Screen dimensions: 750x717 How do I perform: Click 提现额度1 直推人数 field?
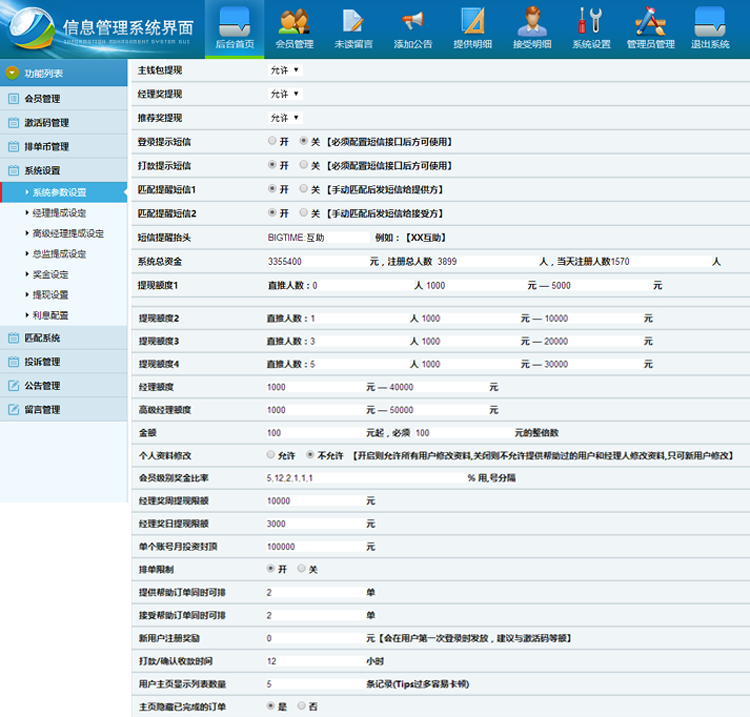point(362,286)
